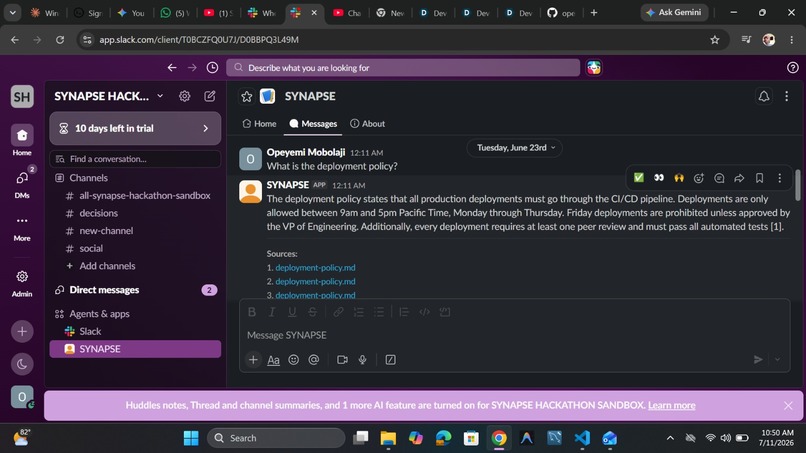Toggle the Aa formatting toolbar
The width and height of the screenshot is (806, 453).
tap(273, 360)
